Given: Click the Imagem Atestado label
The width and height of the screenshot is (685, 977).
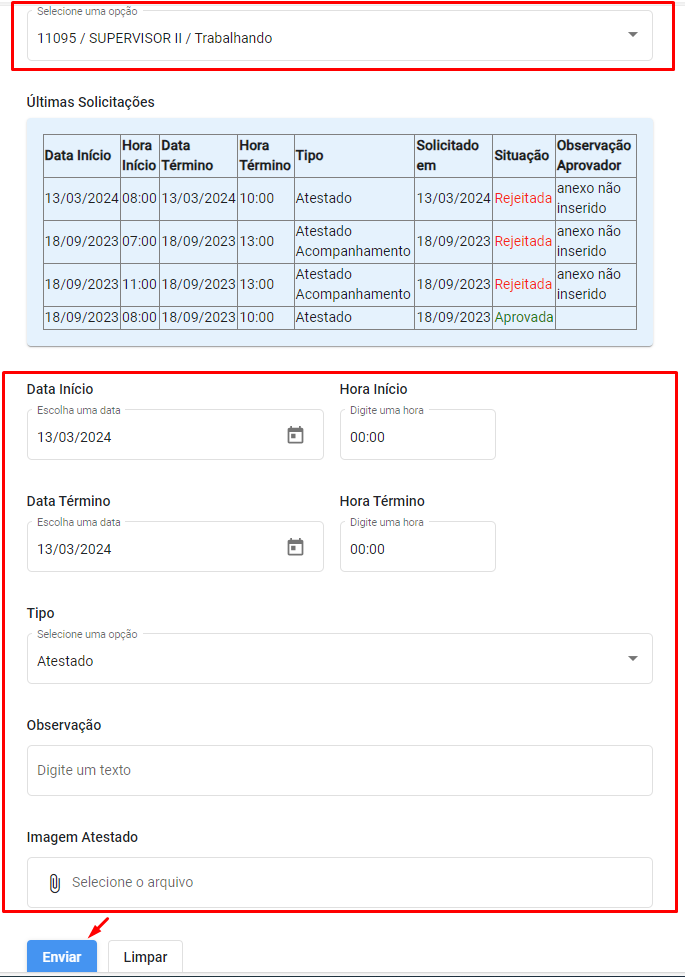Looking at the screenshot, I should pyautogui.click(x=82, y=837).
